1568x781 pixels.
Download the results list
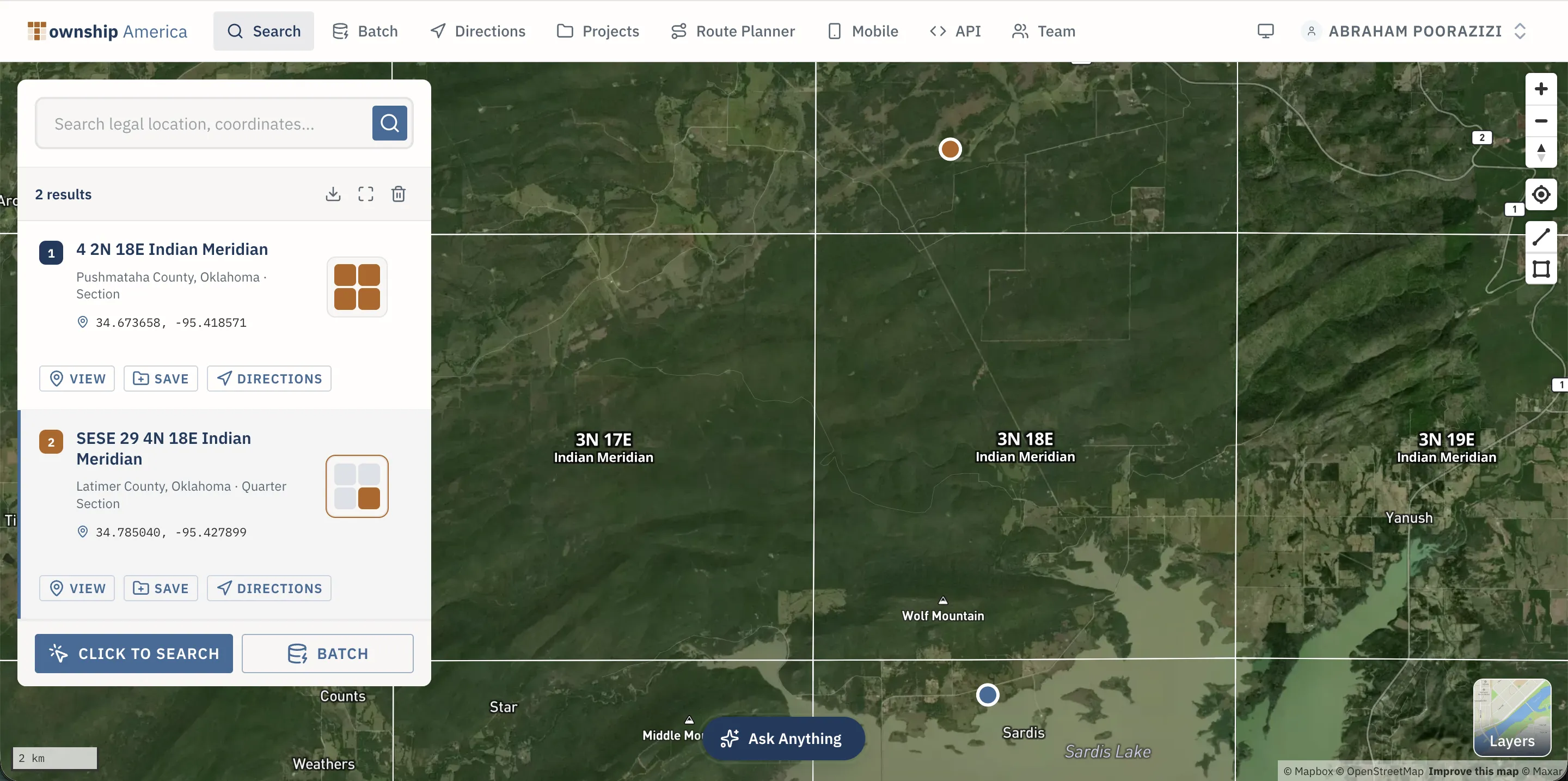[333, 194]
